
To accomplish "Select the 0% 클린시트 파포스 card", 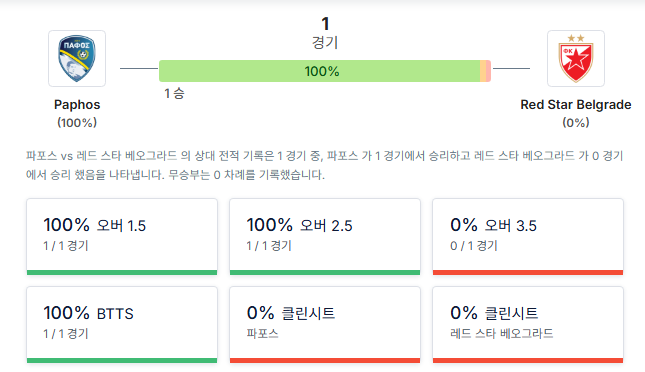I will [325, 325].
